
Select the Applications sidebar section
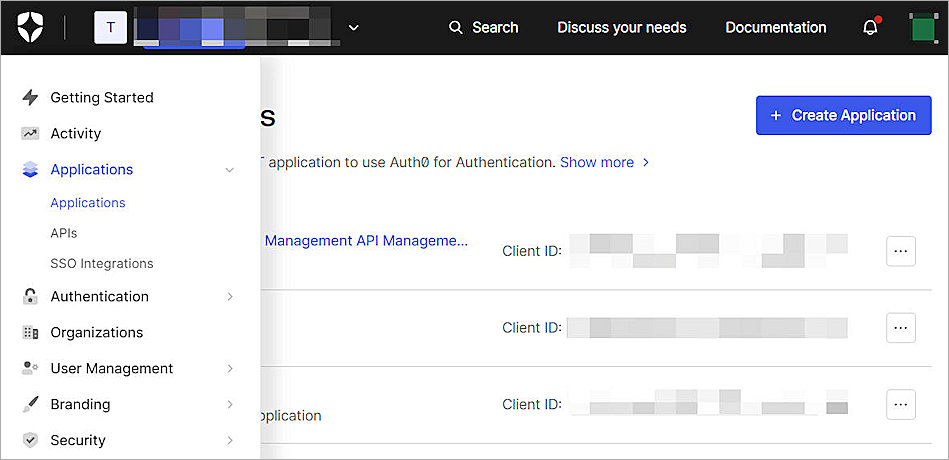92,169
